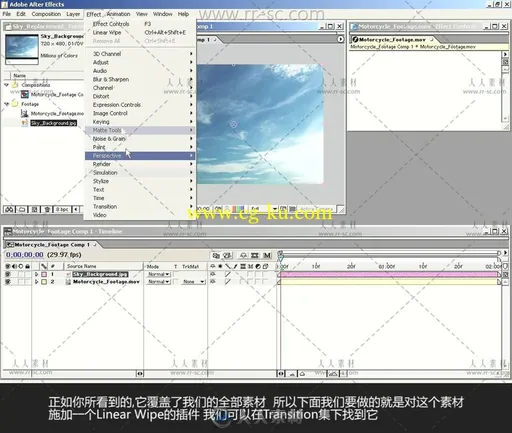Click the 8 bpc color depth button
Screen dimensions: 512x433
(62, 209)
